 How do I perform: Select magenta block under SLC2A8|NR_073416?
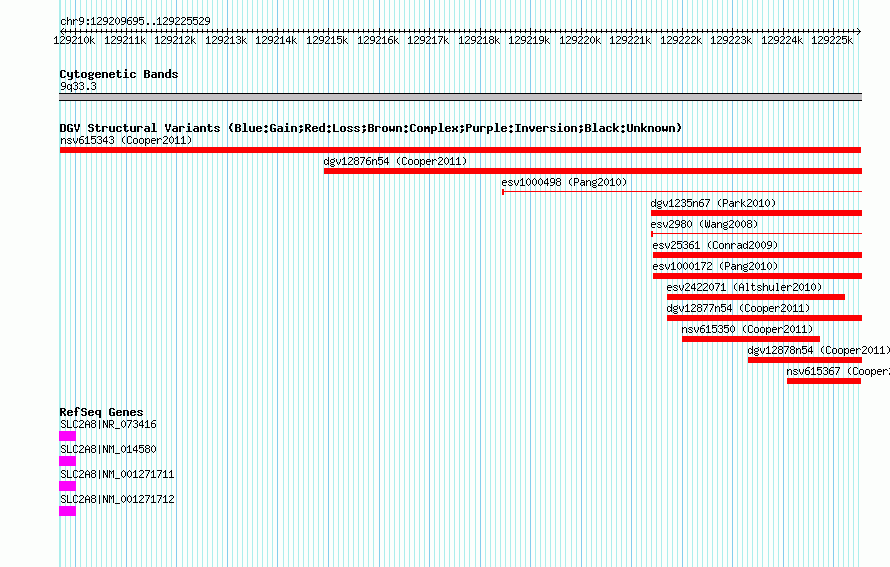(68, 436)
